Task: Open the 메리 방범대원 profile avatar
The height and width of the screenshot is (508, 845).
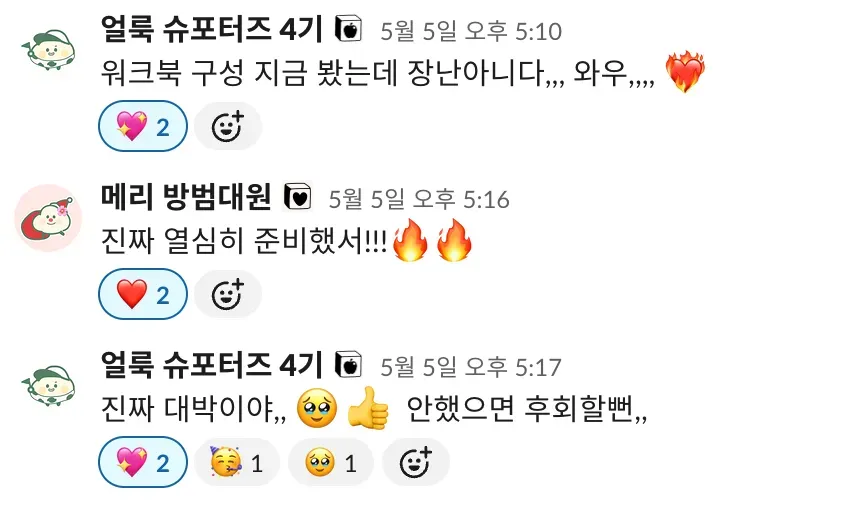Action: click(x=48, y=218)
